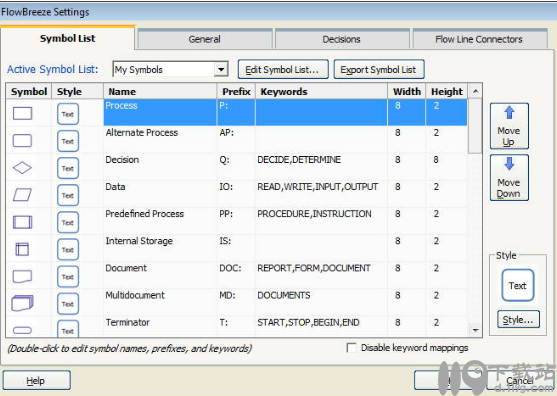Viewport: 557px width, 396px height.
Task: Click the Predefined Process symbol icon
Action: pos(22,222)
